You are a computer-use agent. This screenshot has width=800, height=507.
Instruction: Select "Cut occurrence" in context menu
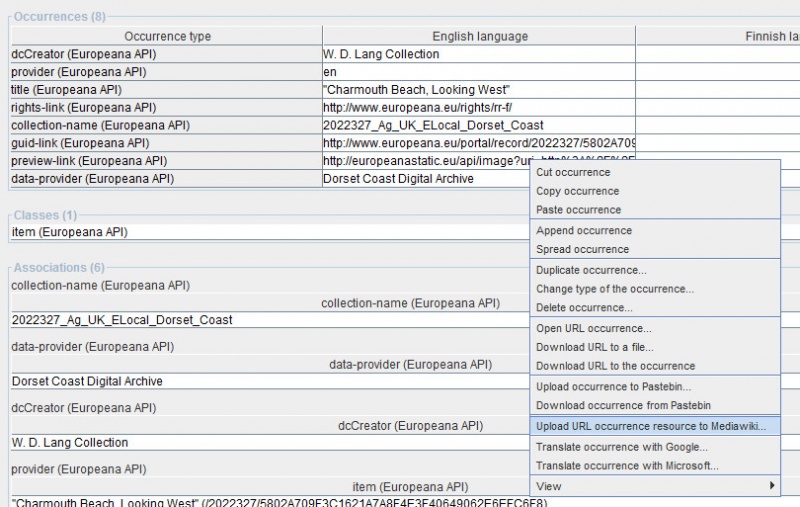[x=573, y=172]
